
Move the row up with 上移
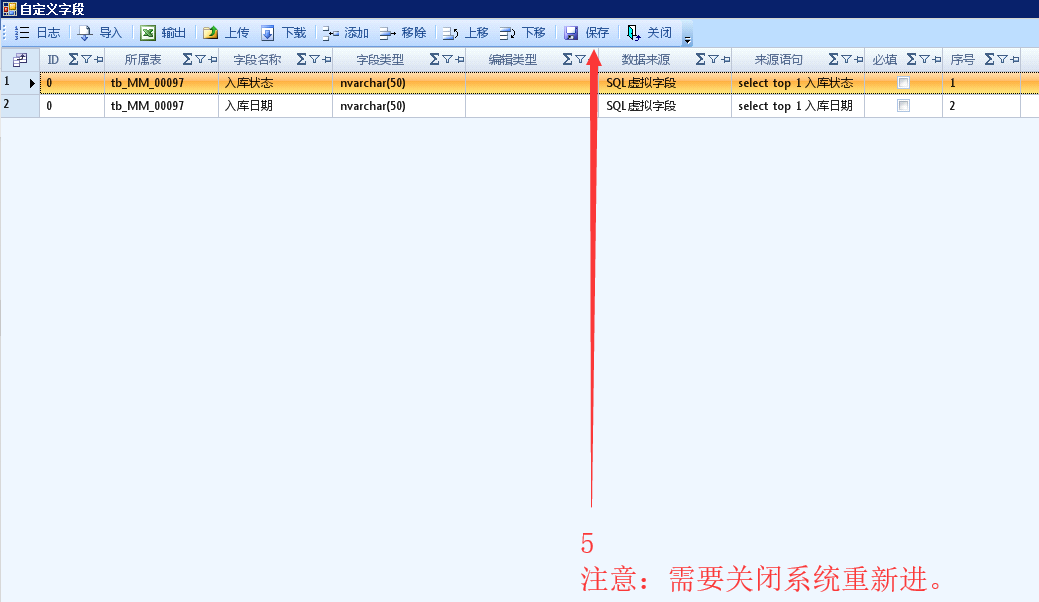coord(466,33)
